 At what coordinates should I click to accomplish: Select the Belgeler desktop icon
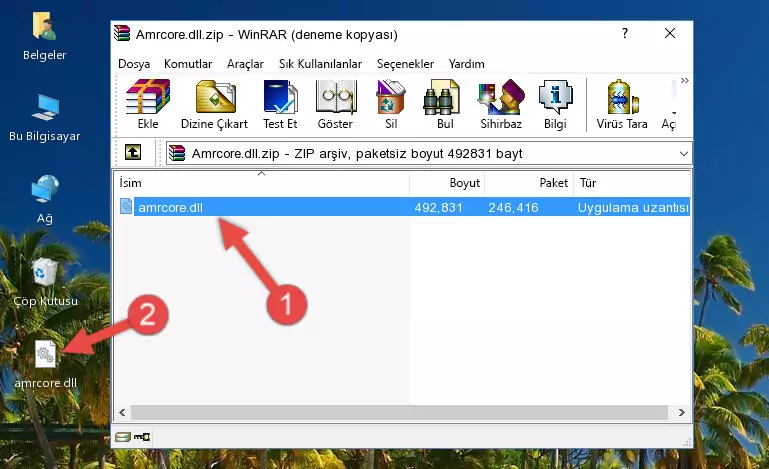click(x=45, y=37)
